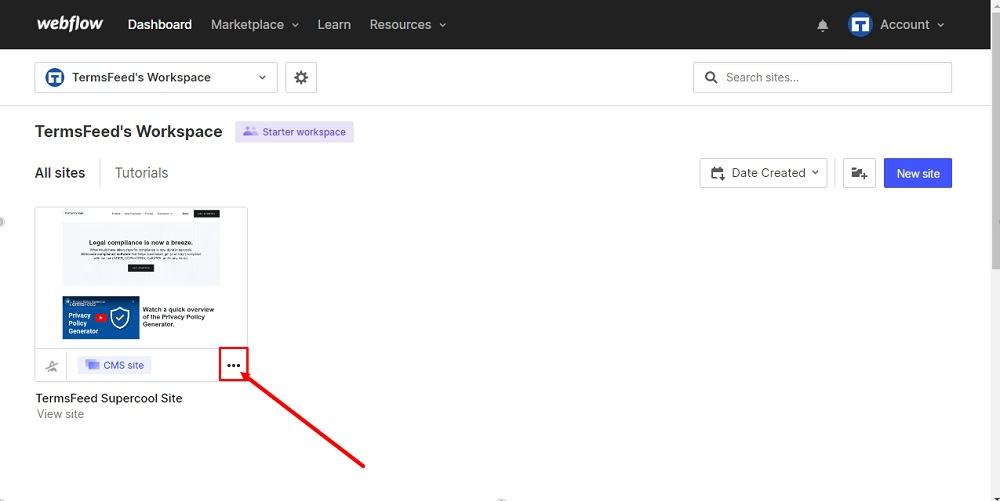
Task: Click the TermsFeed Supercool Site name
Action: pyautogui.click(x=109, y=398)
